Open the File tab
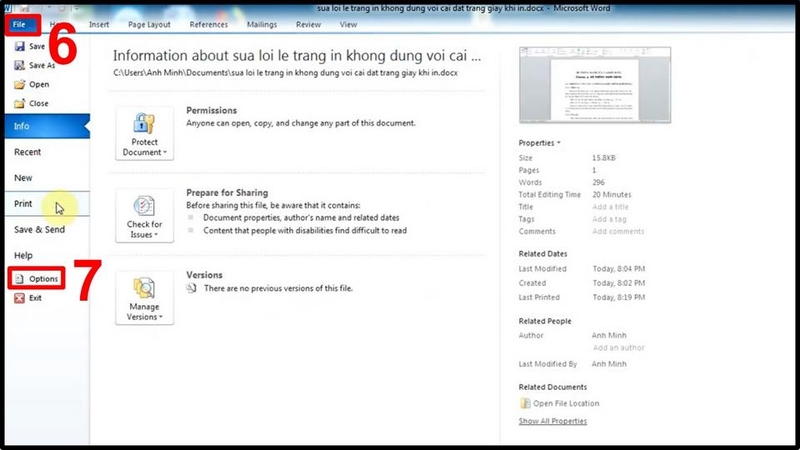Screen dimensions: 800x450 click(x=19, y=24)
